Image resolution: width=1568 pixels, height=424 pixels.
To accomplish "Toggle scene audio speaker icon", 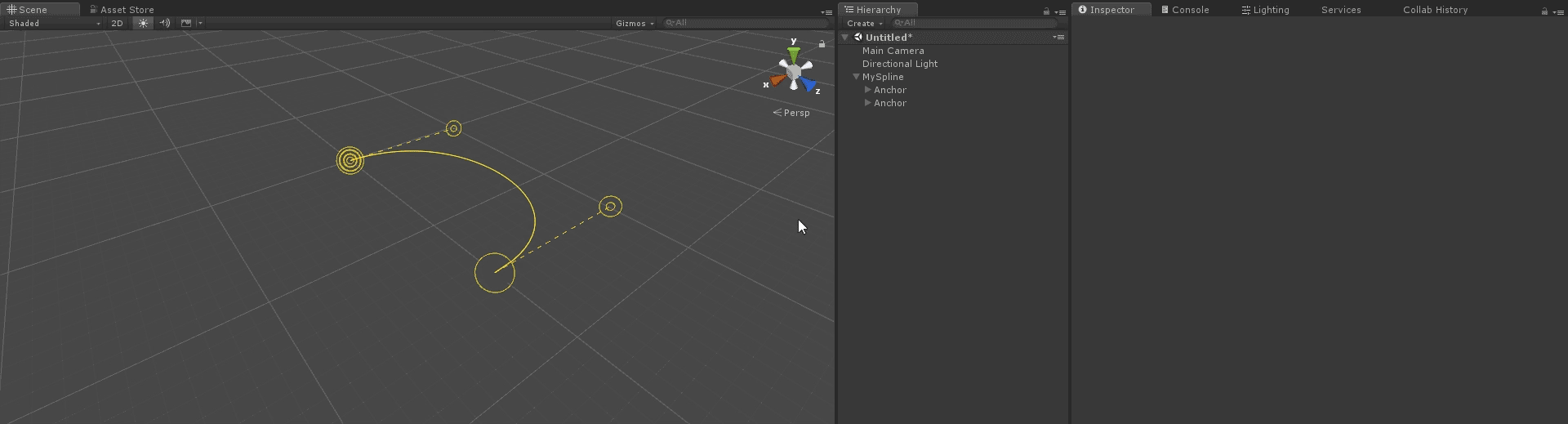I will click(x=165, y=24).
